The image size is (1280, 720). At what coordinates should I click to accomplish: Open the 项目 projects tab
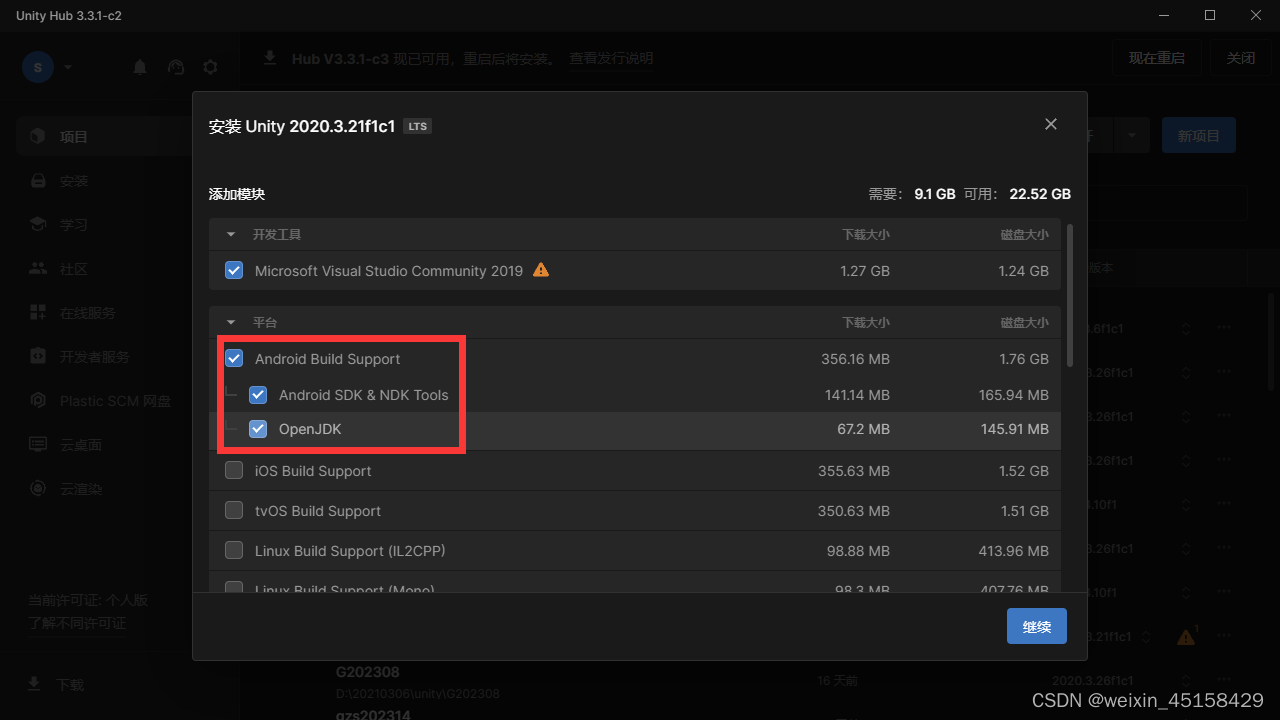tap(120, 137)
